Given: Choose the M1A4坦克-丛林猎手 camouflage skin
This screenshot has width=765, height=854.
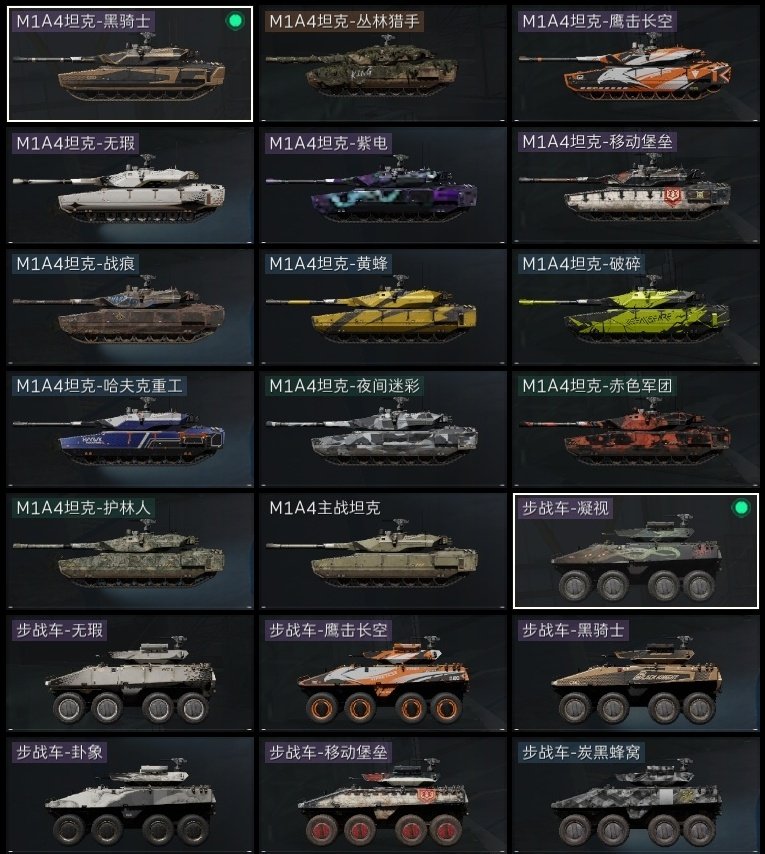Looking at the screenshot, I should click(x=383, y=64).
